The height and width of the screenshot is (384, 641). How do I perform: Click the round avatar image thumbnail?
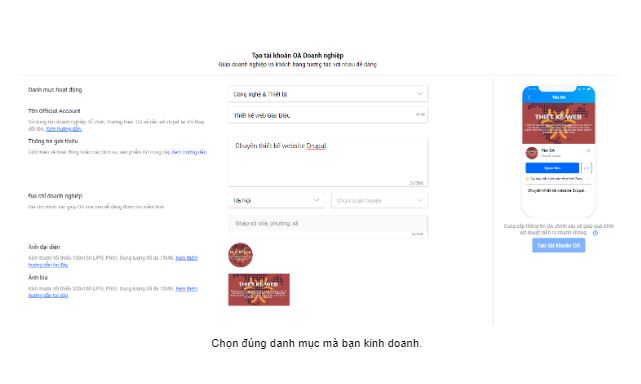click(x=240, y=255)
